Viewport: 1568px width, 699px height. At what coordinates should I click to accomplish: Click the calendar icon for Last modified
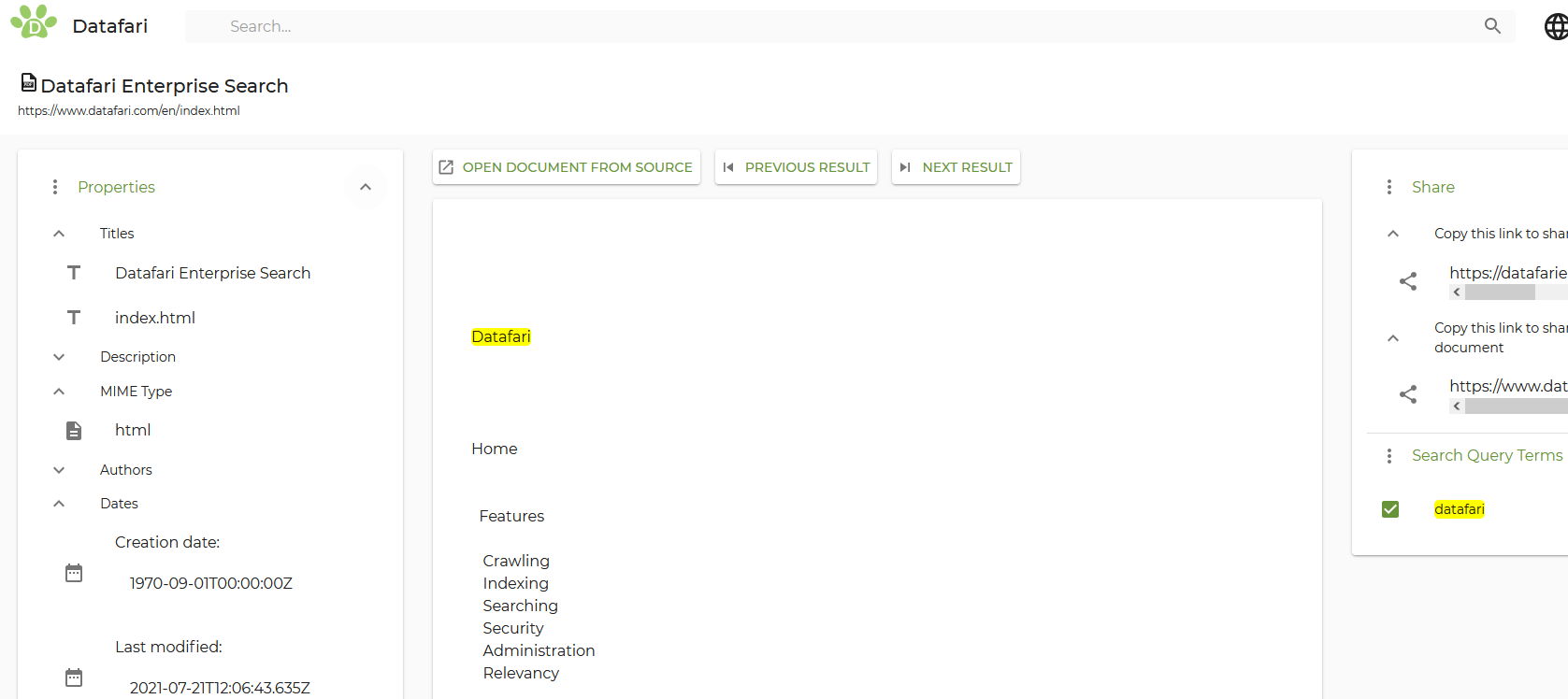click(x=74, y=678)
